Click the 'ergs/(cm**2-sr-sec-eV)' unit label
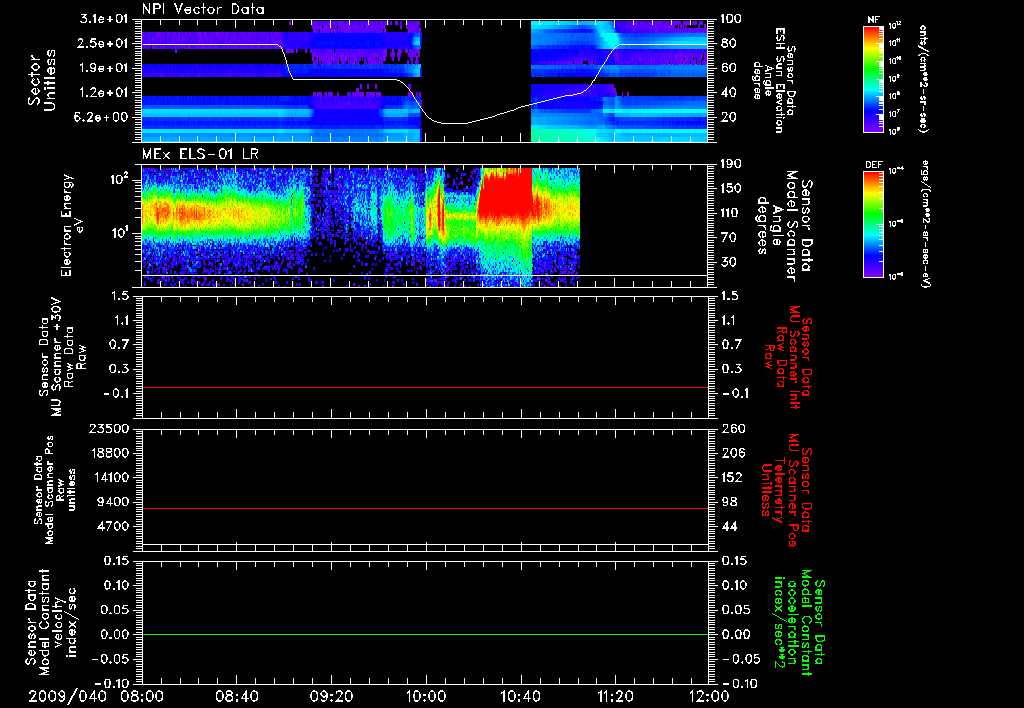Screen dimensions: 1024x708 pos(925,223)
